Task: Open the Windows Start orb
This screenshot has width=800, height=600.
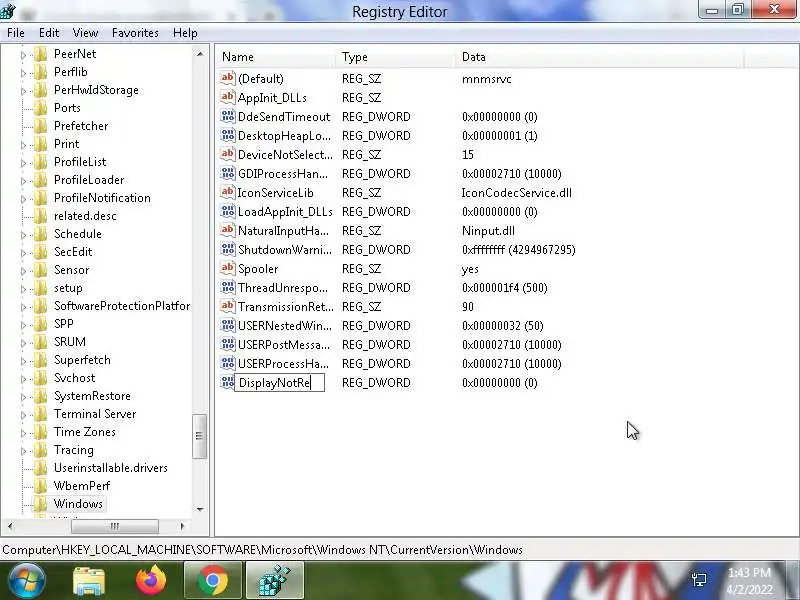Action: (x=27, y=581)
